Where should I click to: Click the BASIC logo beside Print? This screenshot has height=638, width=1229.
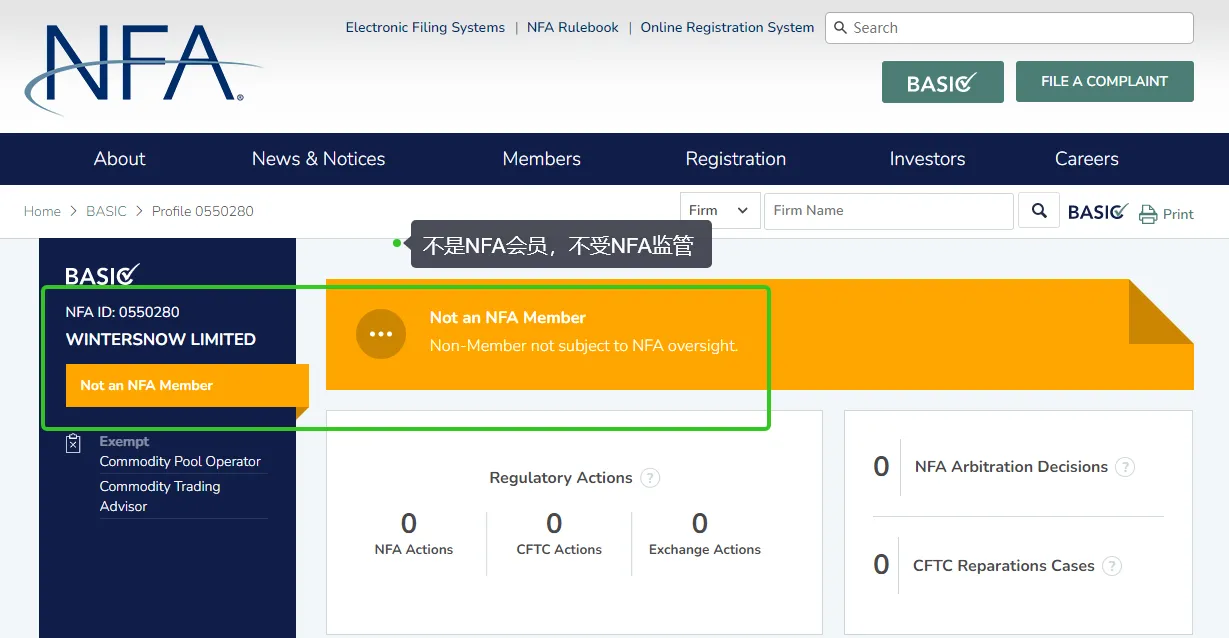coord(1098,211)
